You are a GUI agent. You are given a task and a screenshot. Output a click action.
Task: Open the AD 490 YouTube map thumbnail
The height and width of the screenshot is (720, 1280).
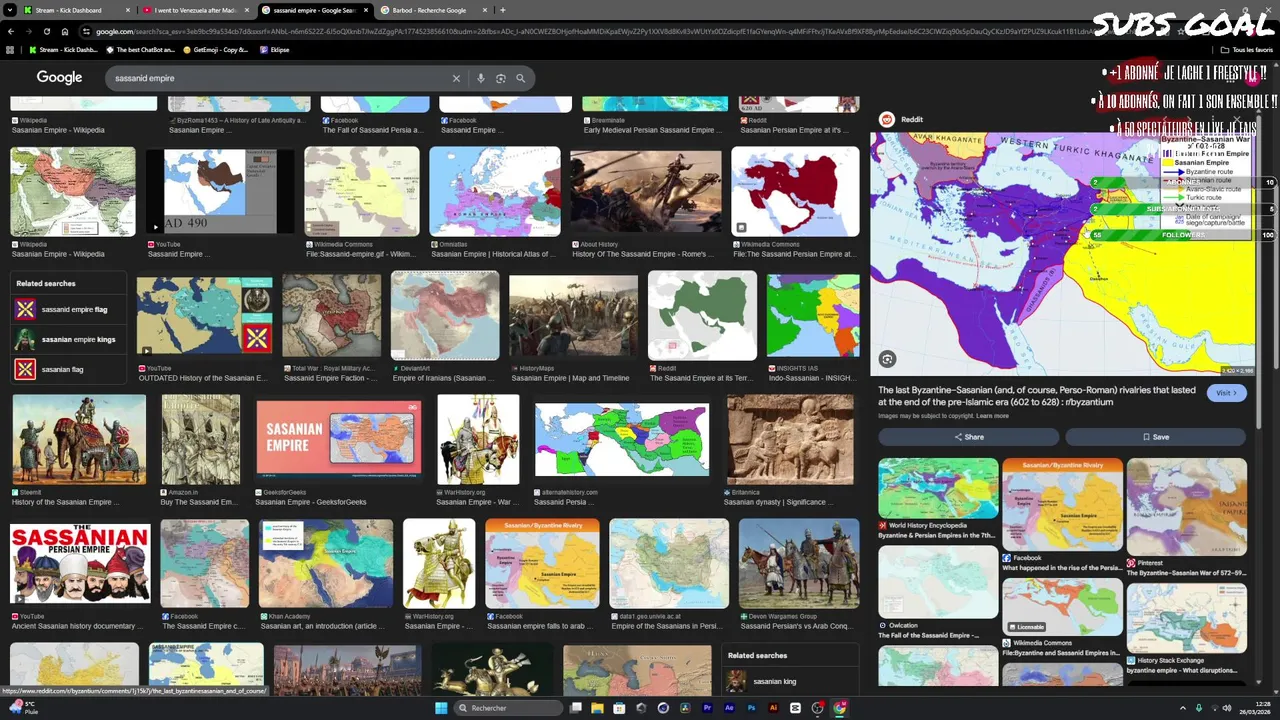220,191
